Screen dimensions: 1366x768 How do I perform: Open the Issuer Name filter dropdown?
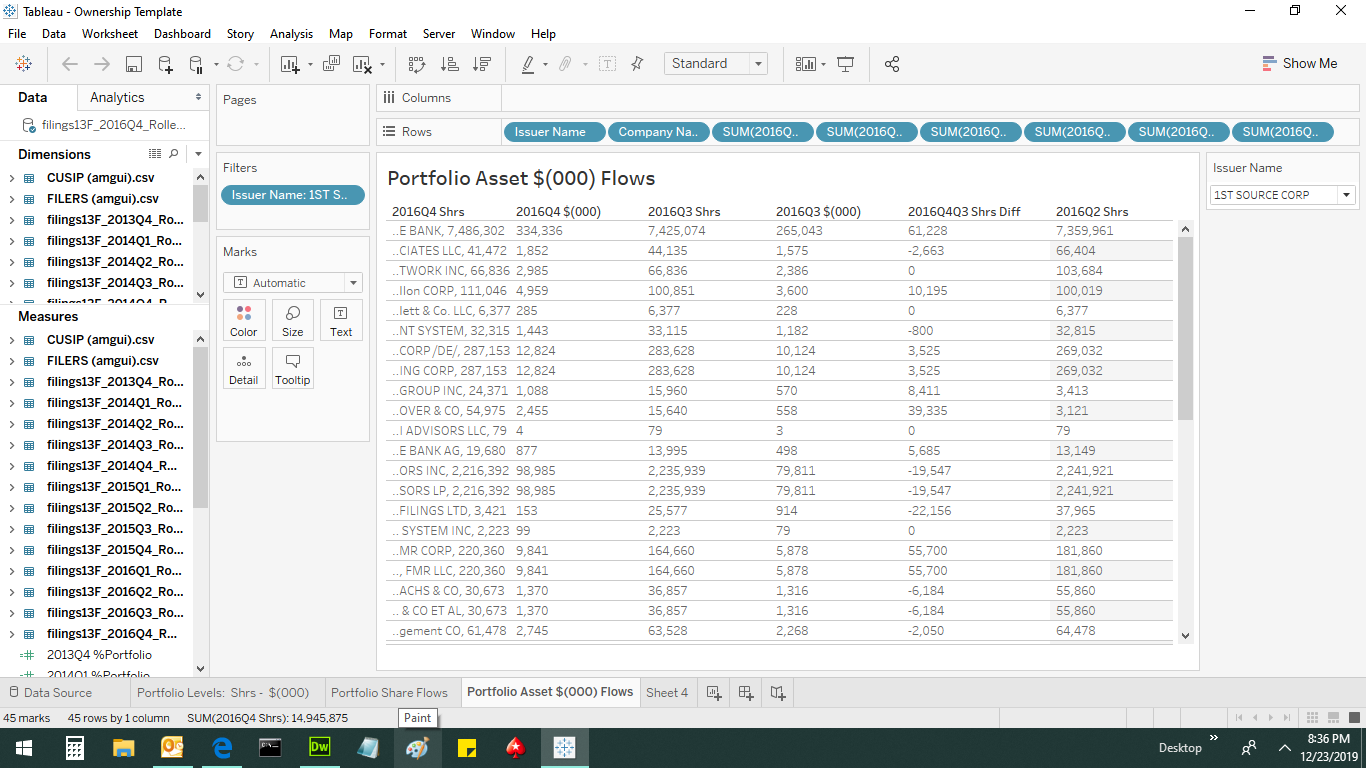pos(1347,195)
